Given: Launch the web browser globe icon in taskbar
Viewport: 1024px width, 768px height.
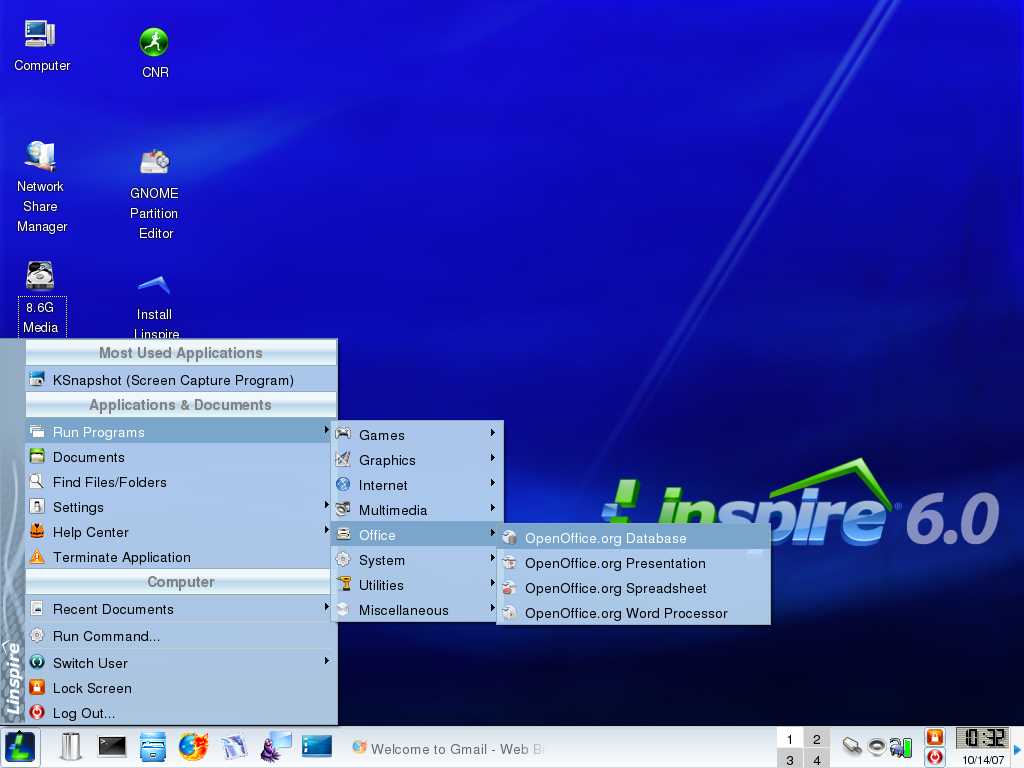Looking at the screenshot, I should 193,746.
